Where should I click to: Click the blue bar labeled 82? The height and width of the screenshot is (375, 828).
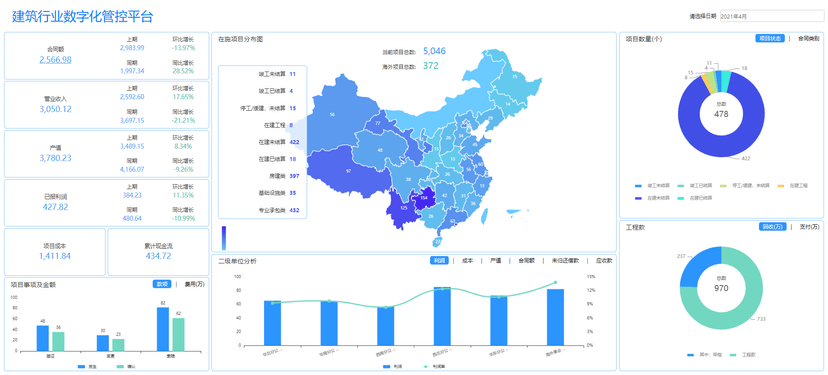point(163,329)
